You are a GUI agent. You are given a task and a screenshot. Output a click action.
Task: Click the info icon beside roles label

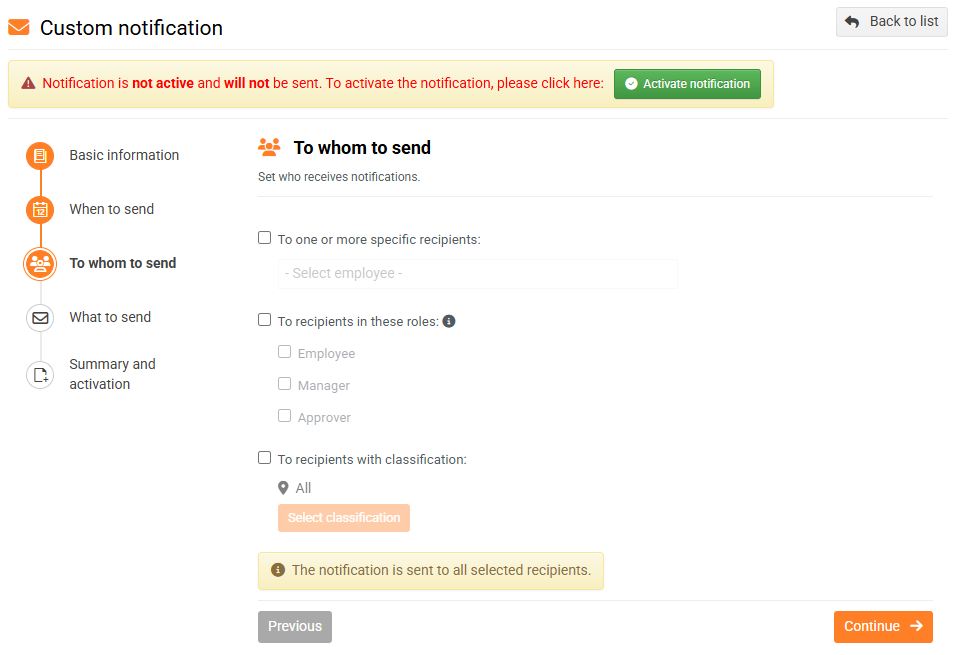coord(449,321)
